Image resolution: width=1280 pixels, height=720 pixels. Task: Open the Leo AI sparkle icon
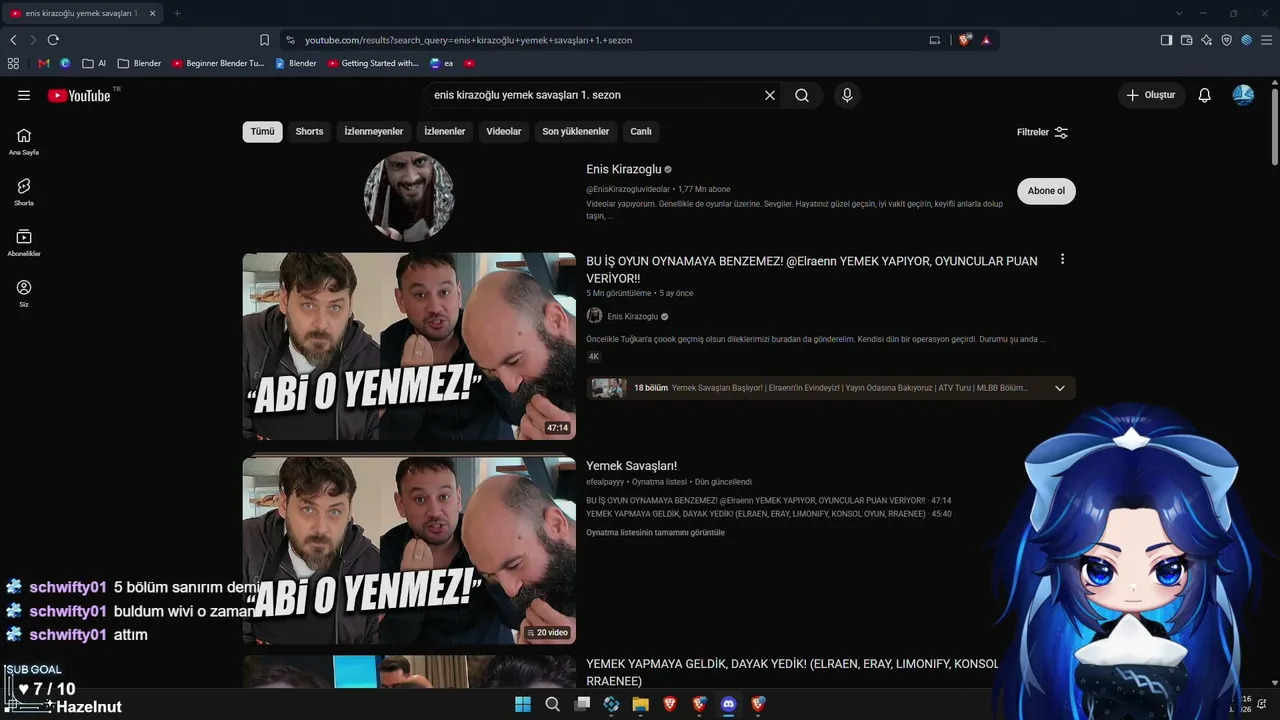1207,40
